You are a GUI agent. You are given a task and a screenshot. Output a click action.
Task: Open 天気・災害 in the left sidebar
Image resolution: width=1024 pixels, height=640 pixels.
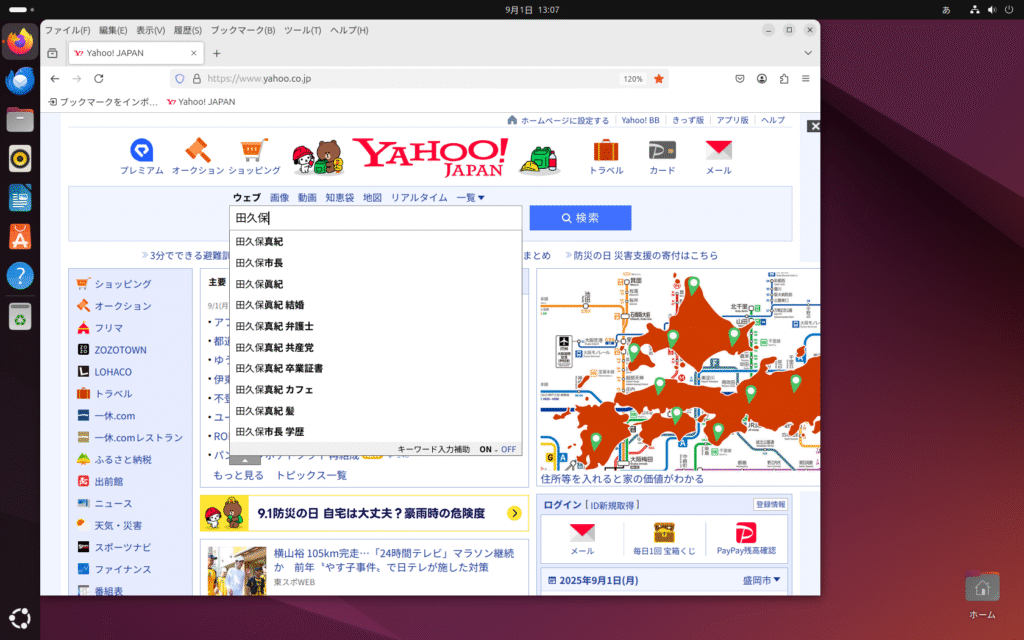click(x=118, y=526)
